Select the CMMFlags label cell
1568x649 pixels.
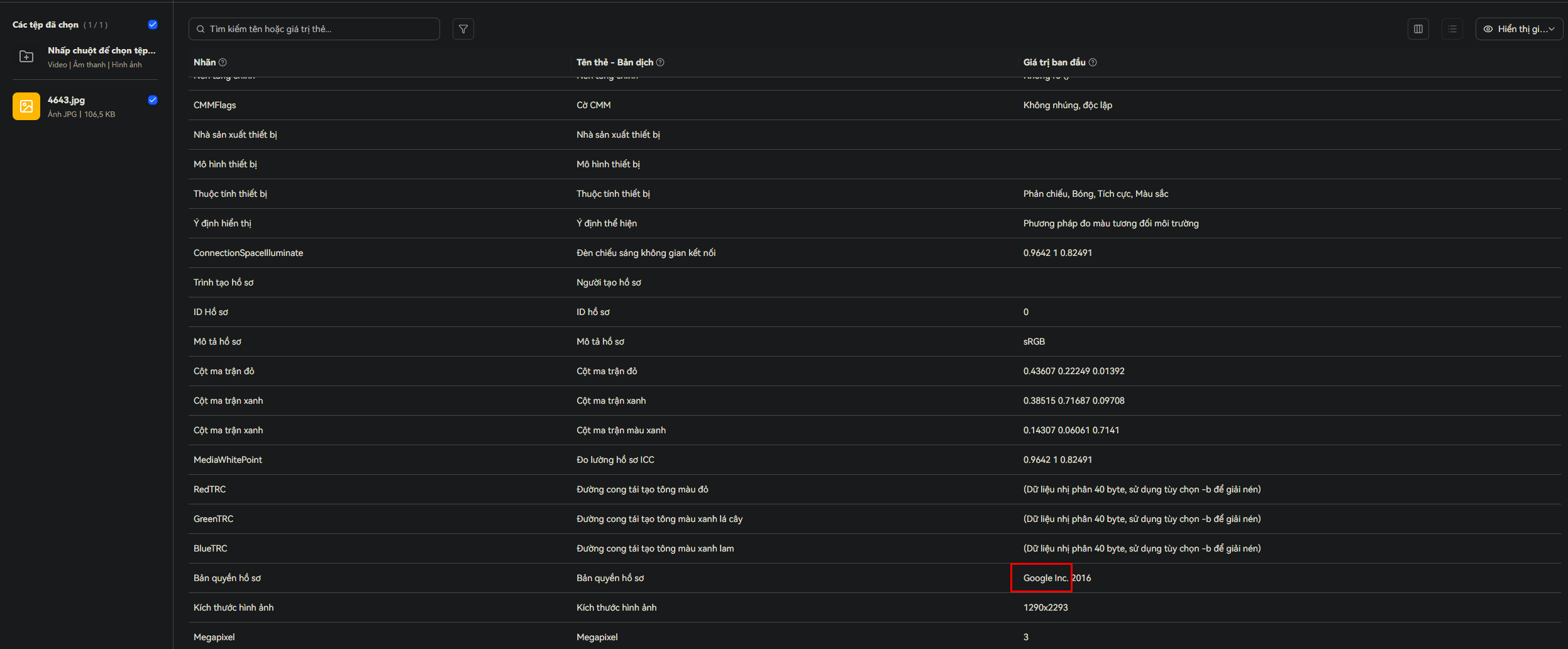tap(215, 105)
